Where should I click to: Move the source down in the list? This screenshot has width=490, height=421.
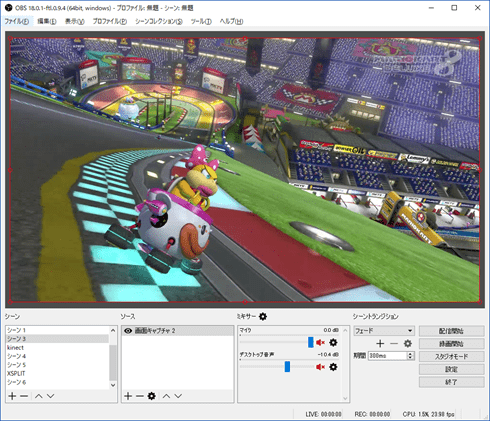(x=178, y=396)
